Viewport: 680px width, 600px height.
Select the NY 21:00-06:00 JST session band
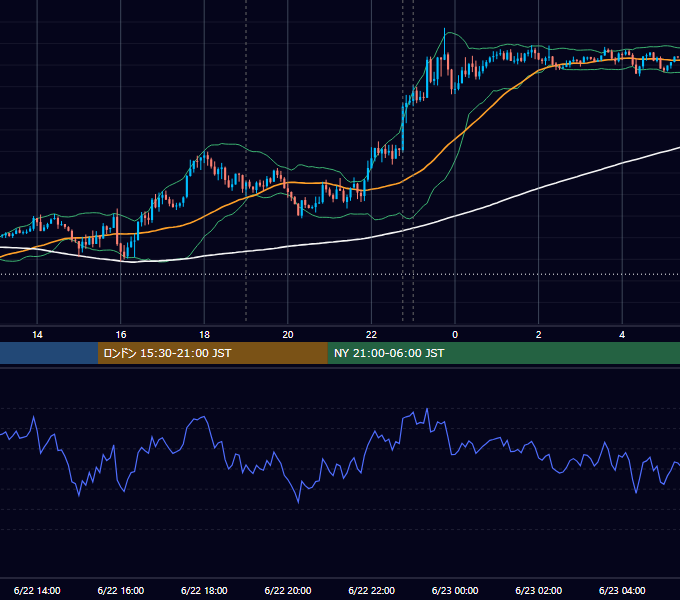pos(503,353)
